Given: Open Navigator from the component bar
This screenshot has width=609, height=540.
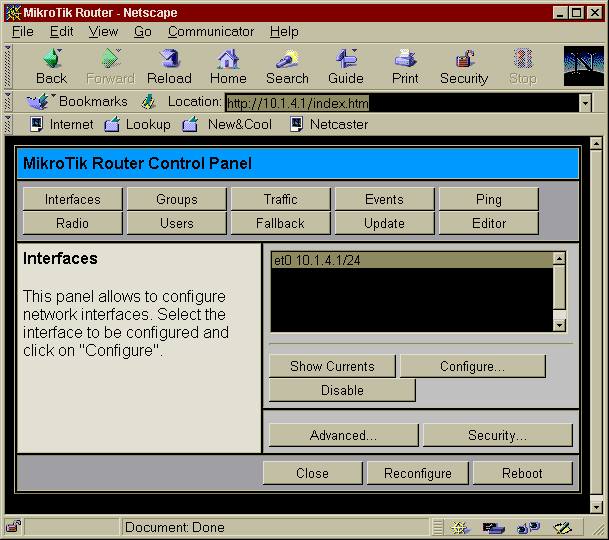Looking at the screenshot, I should point(460,528).
